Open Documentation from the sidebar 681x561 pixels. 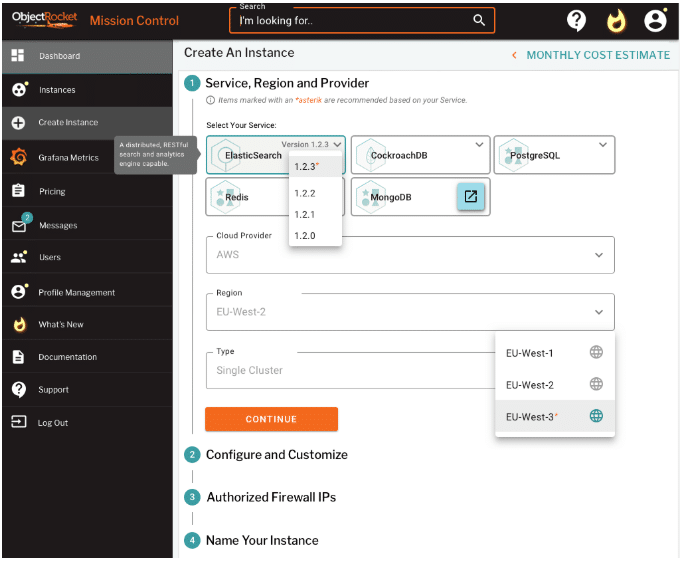tap(87, 357)
